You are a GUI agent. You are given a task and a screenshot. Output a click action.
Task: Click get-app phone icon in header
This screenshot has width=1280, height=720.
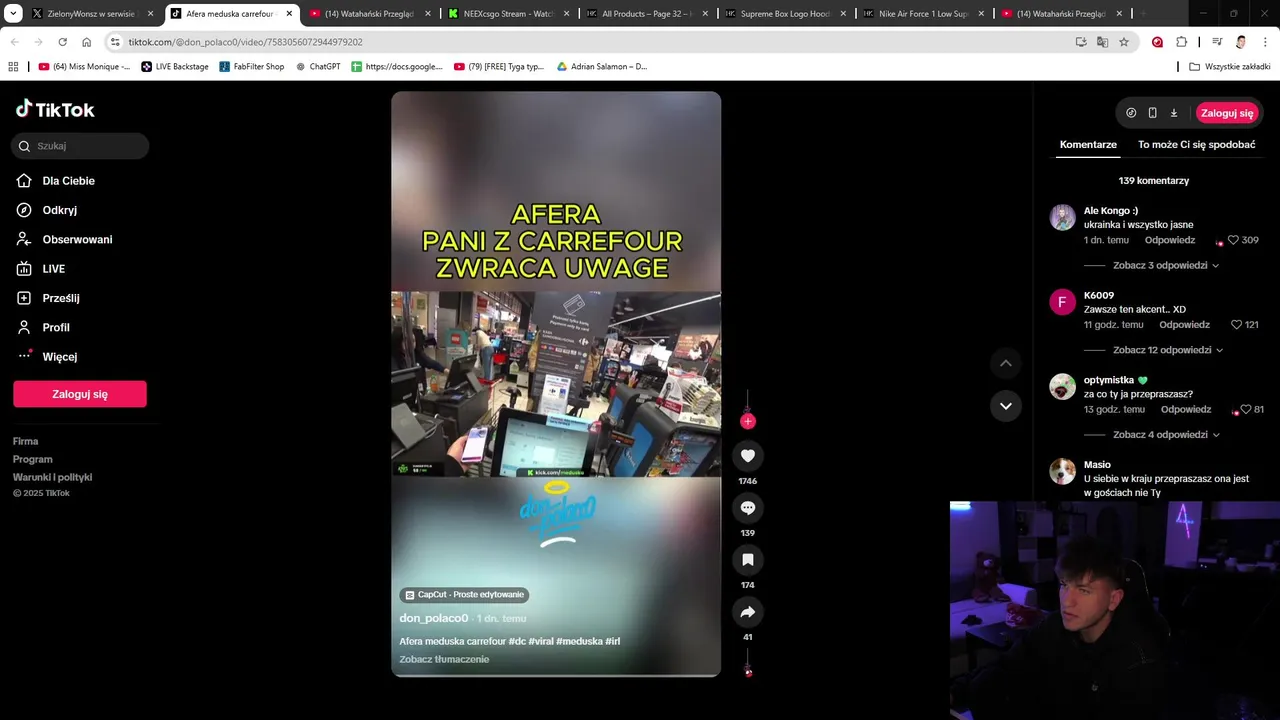coord(1152,113)
